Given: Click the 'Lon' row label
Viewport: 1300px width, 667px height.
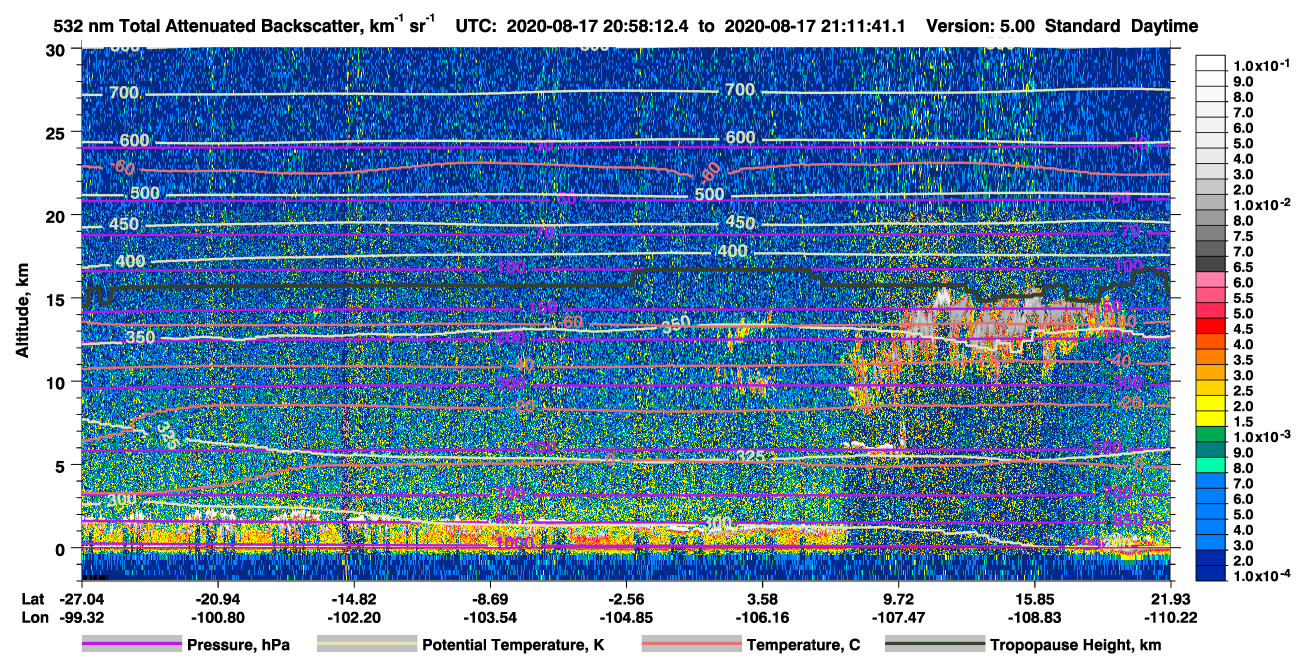Looking at the screenshot, I should (x=33, y=618).
